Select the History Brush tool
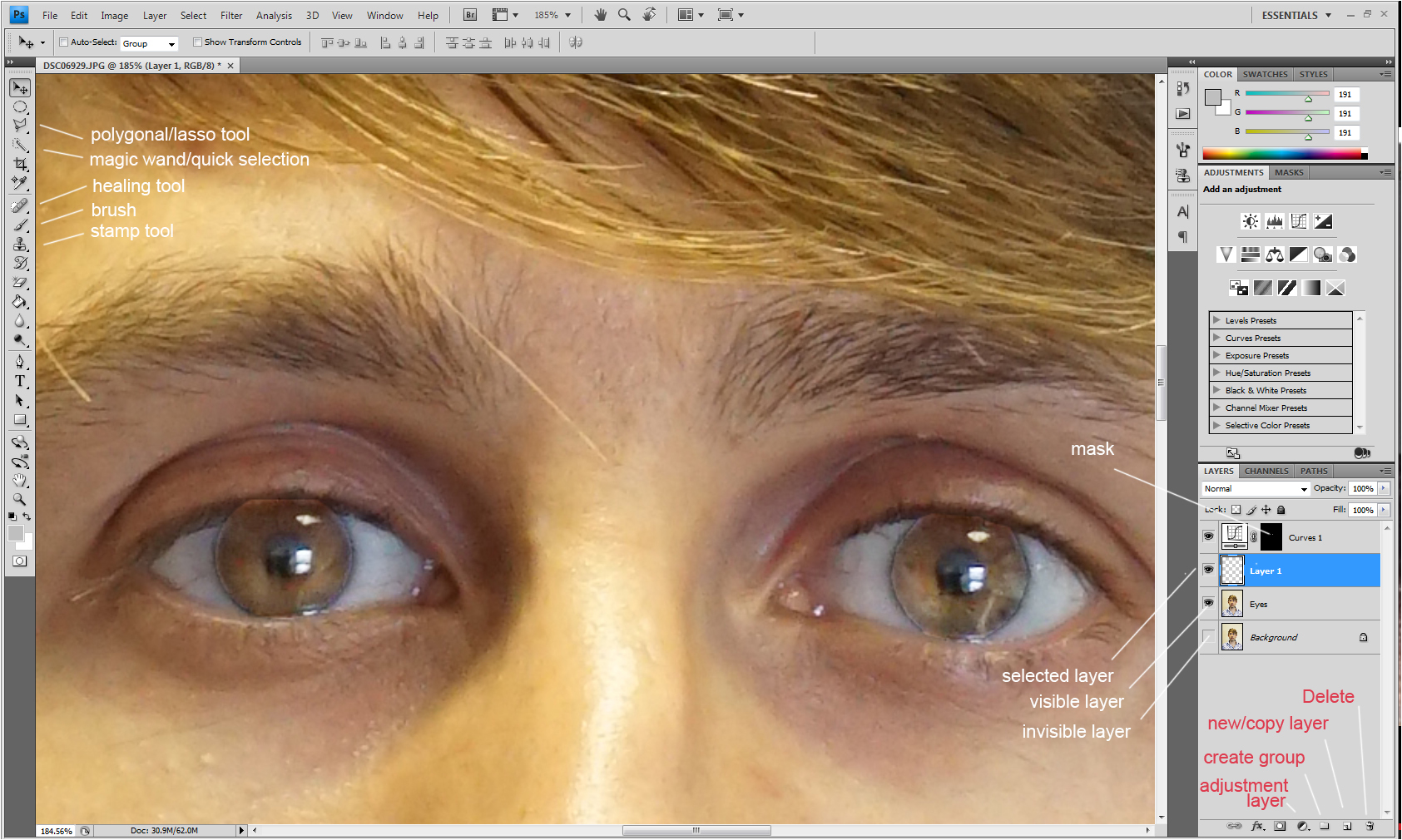 pos(20,263)
